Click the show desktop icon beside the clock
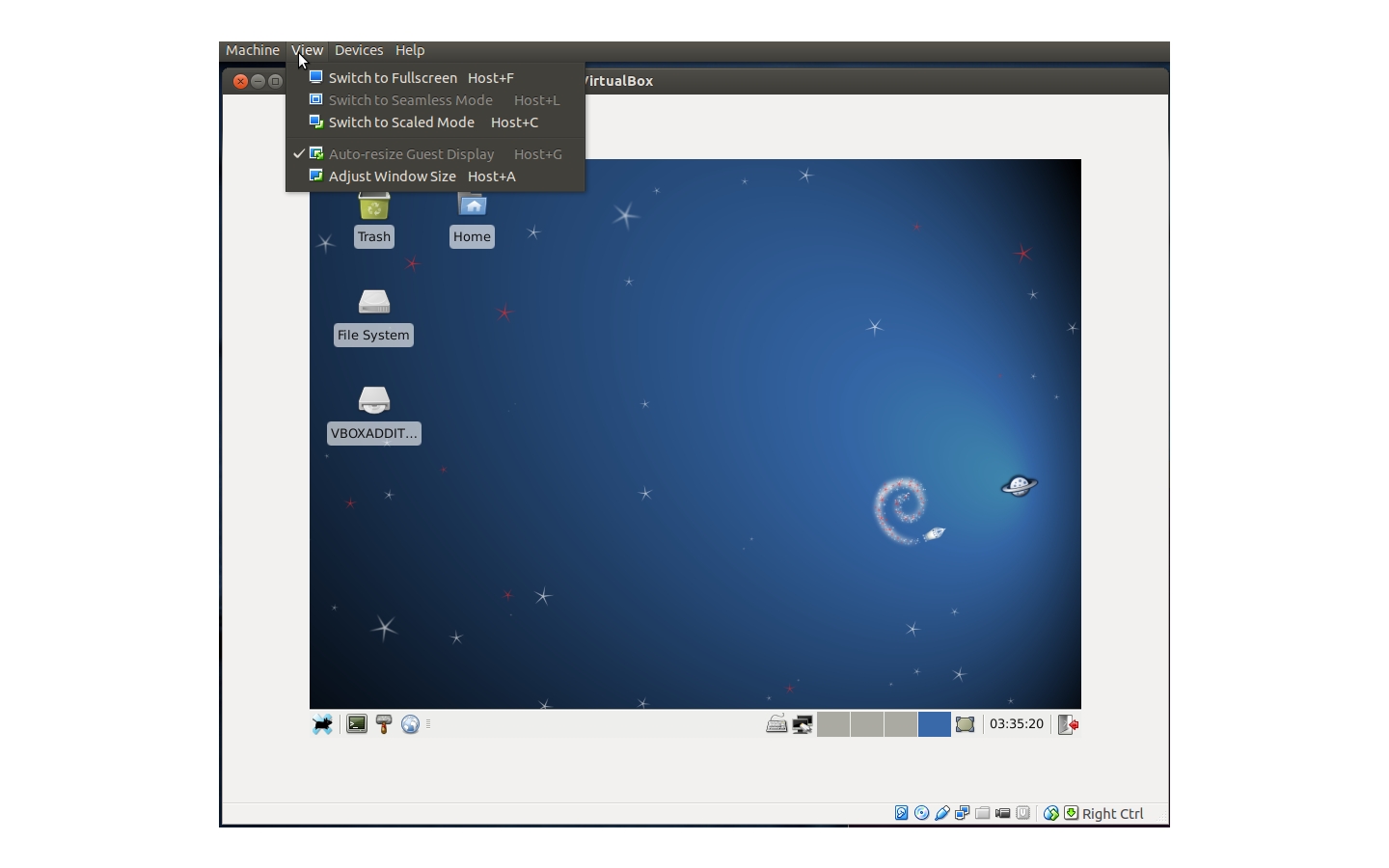This screenshot has width=1389, height=868. [965, 724]
